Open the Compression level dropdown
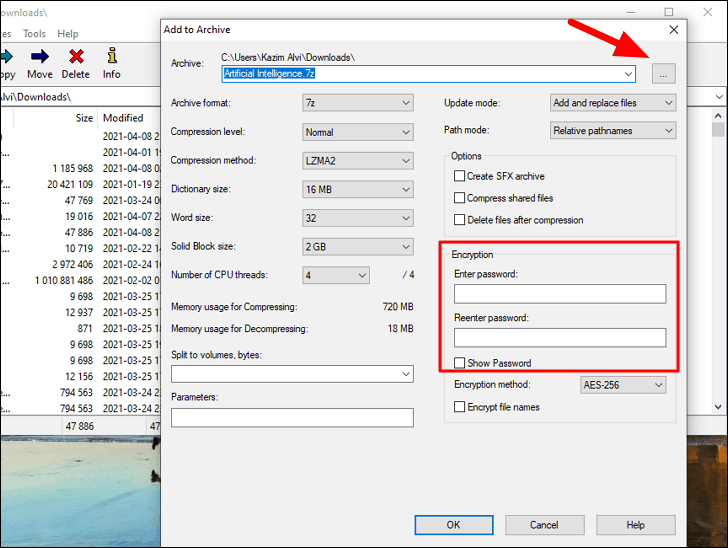The width and height of the screenshot is (728, 548). pyautogui.click(x=358, y=132)
